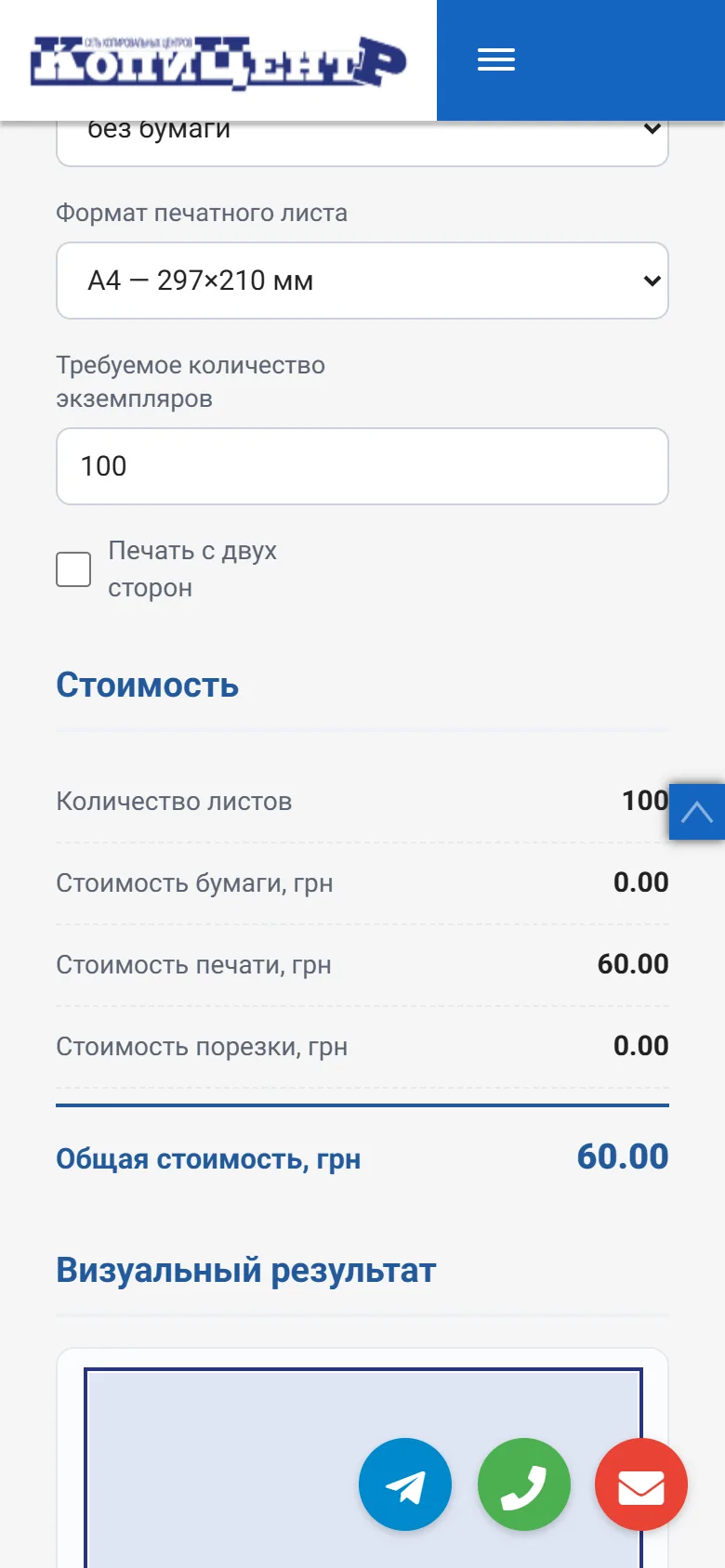Click the visual result preview sheet
Screen dimensions: 725x1568
pos(363,1468)
